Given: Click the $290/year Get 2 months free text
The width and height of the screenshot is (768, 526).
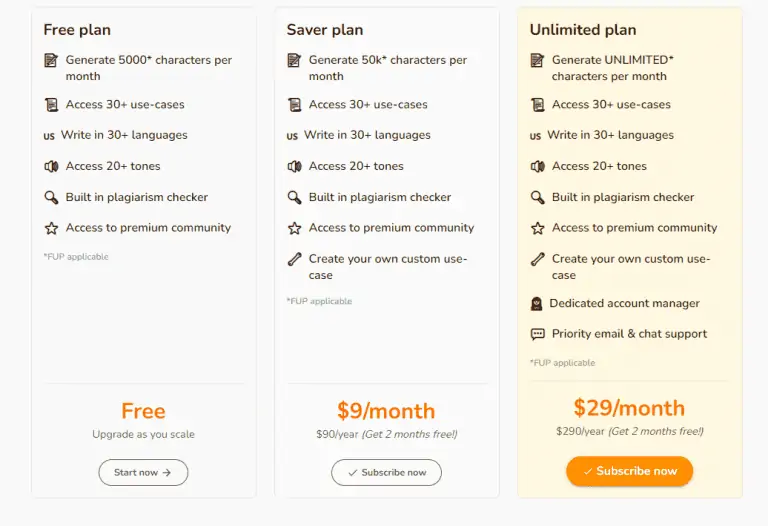Looking at the screenshot, I should click(629, 431).
